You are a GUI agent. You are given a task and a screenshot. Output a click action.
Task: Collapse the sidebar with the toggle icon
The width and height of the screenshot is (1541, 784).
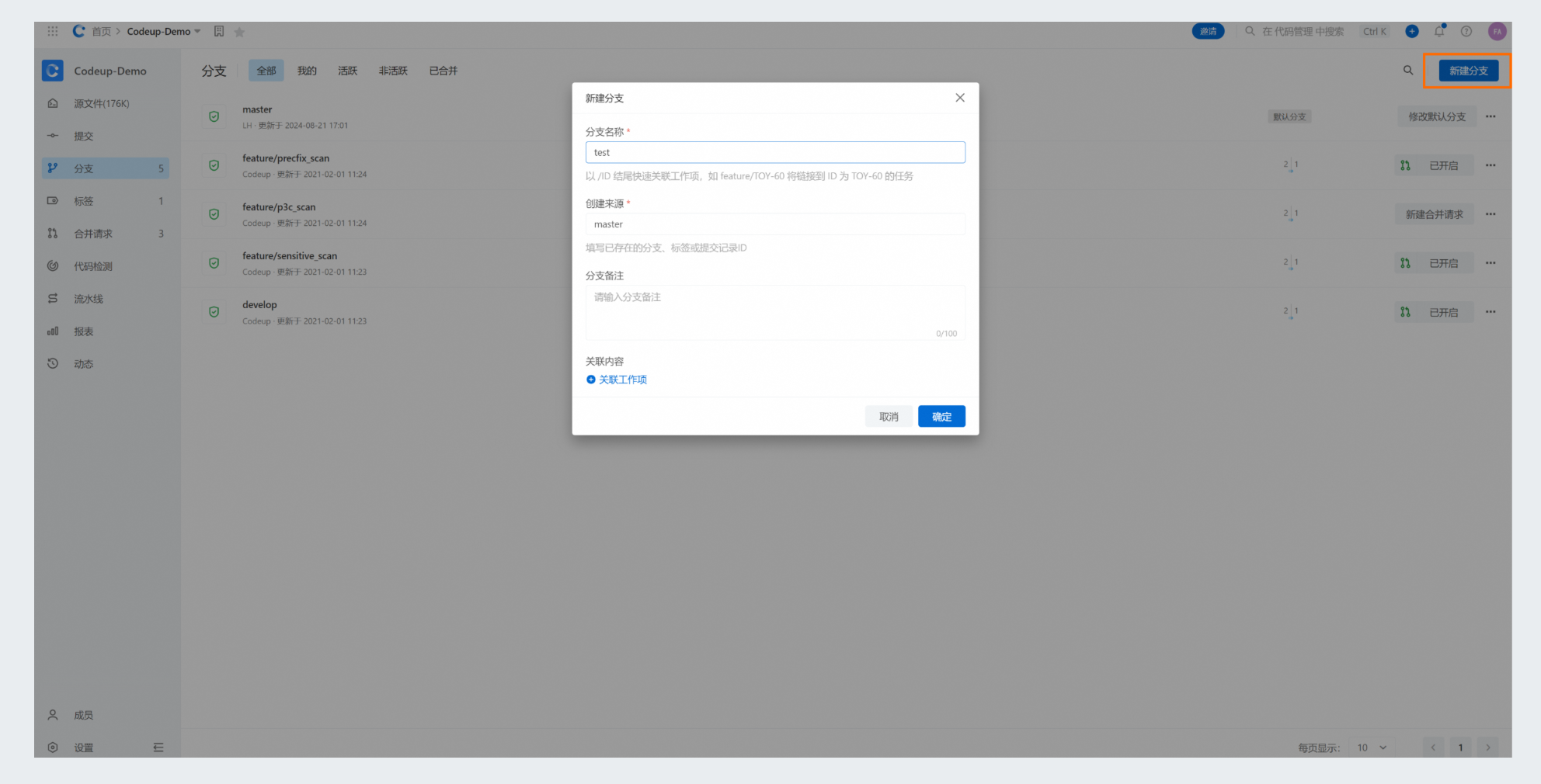(158, 748)
